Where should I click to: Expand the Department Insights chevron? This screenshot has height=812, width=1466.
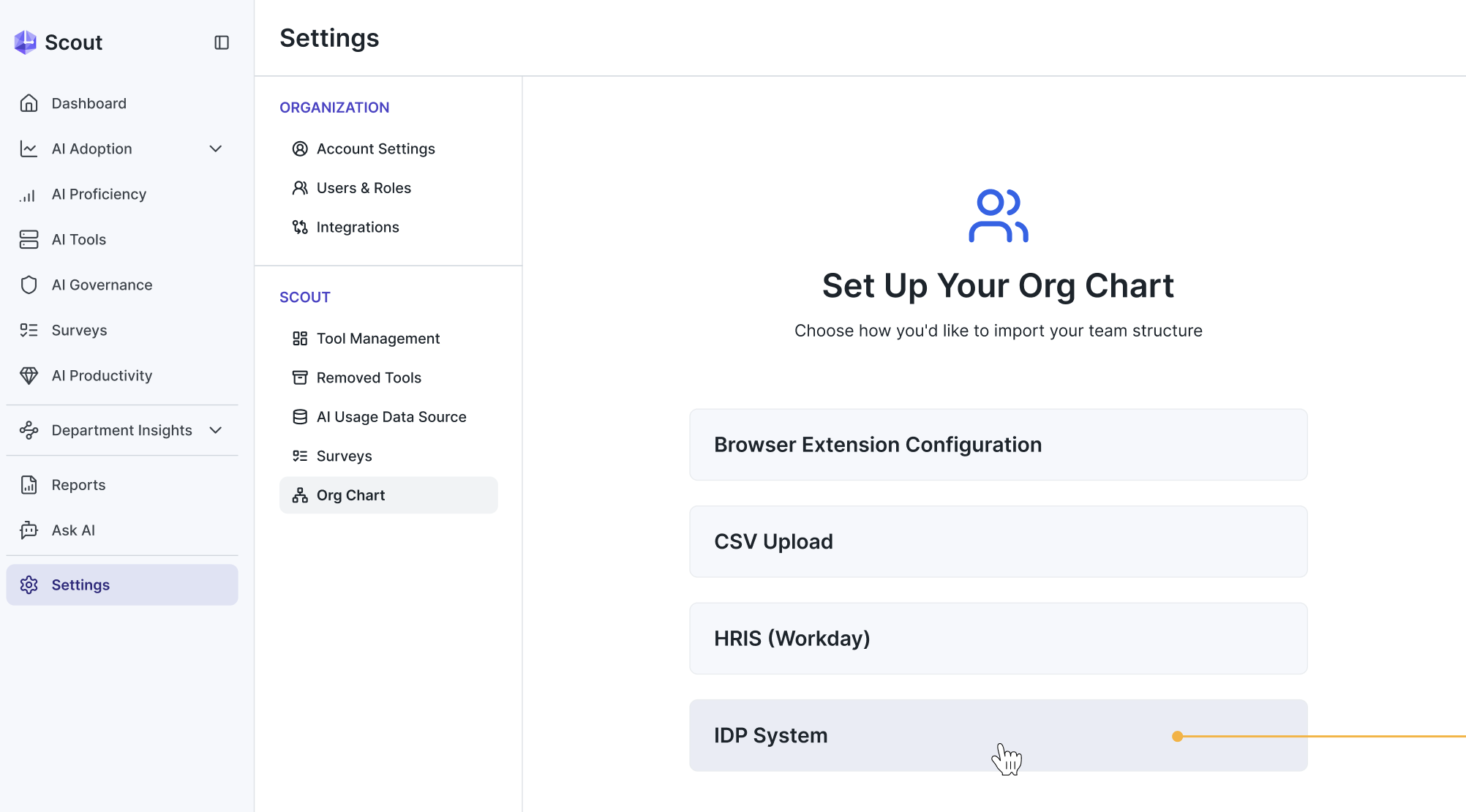point(216,430)
